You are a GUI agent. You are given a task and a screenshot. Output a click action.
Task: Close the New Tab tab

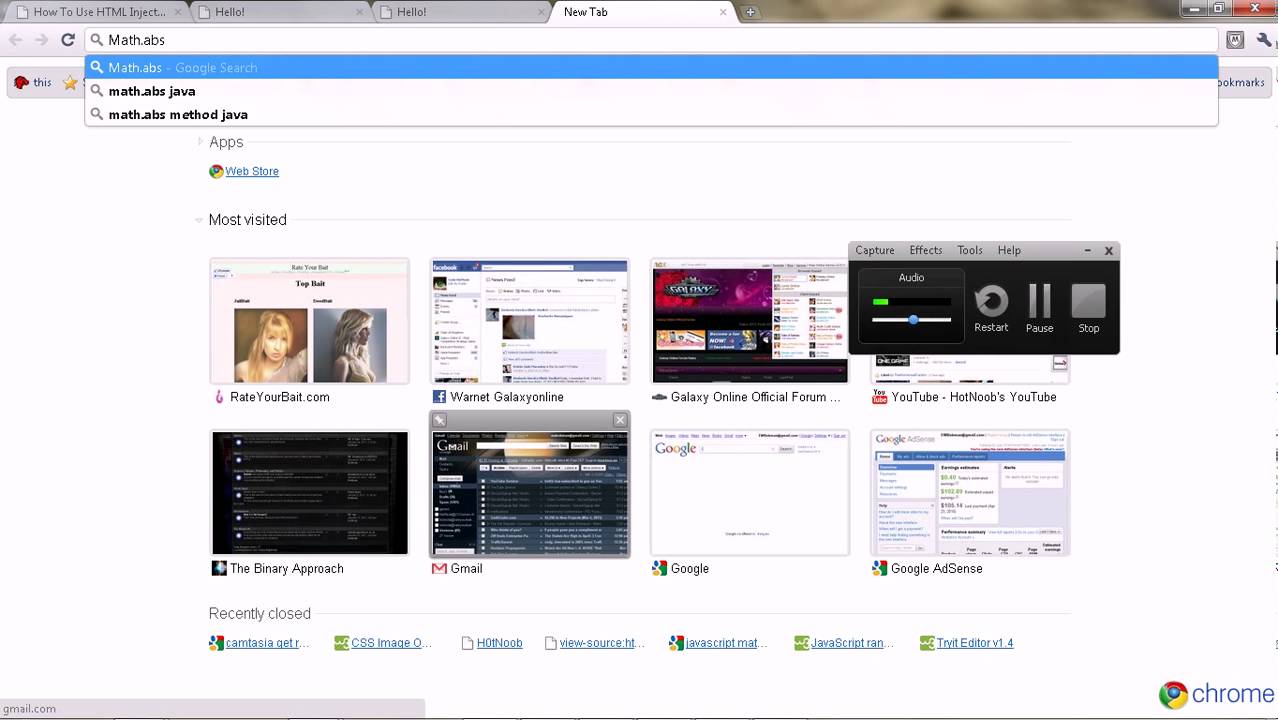pos(723,12)
